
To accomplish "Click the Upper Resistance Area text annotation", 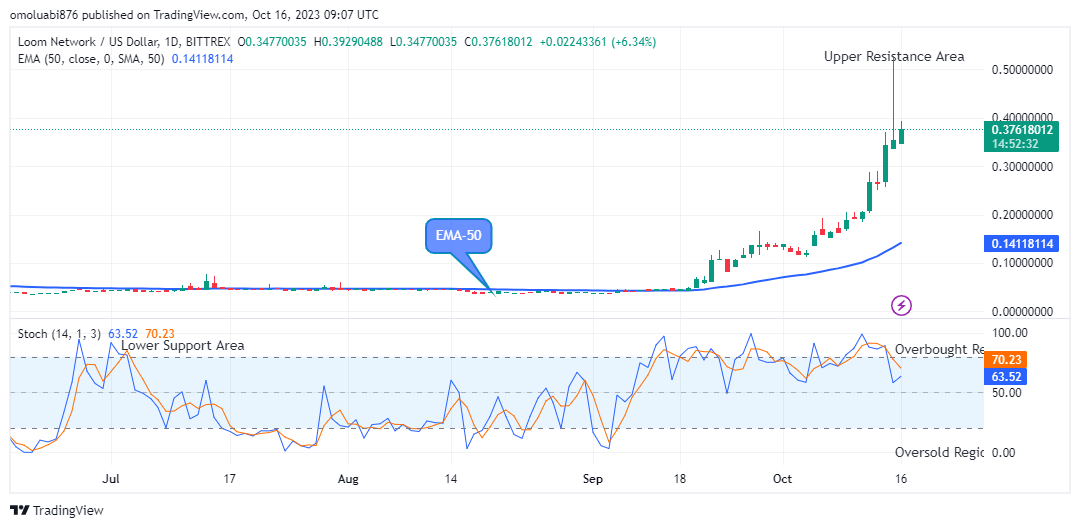I will [x=894, y=56].
